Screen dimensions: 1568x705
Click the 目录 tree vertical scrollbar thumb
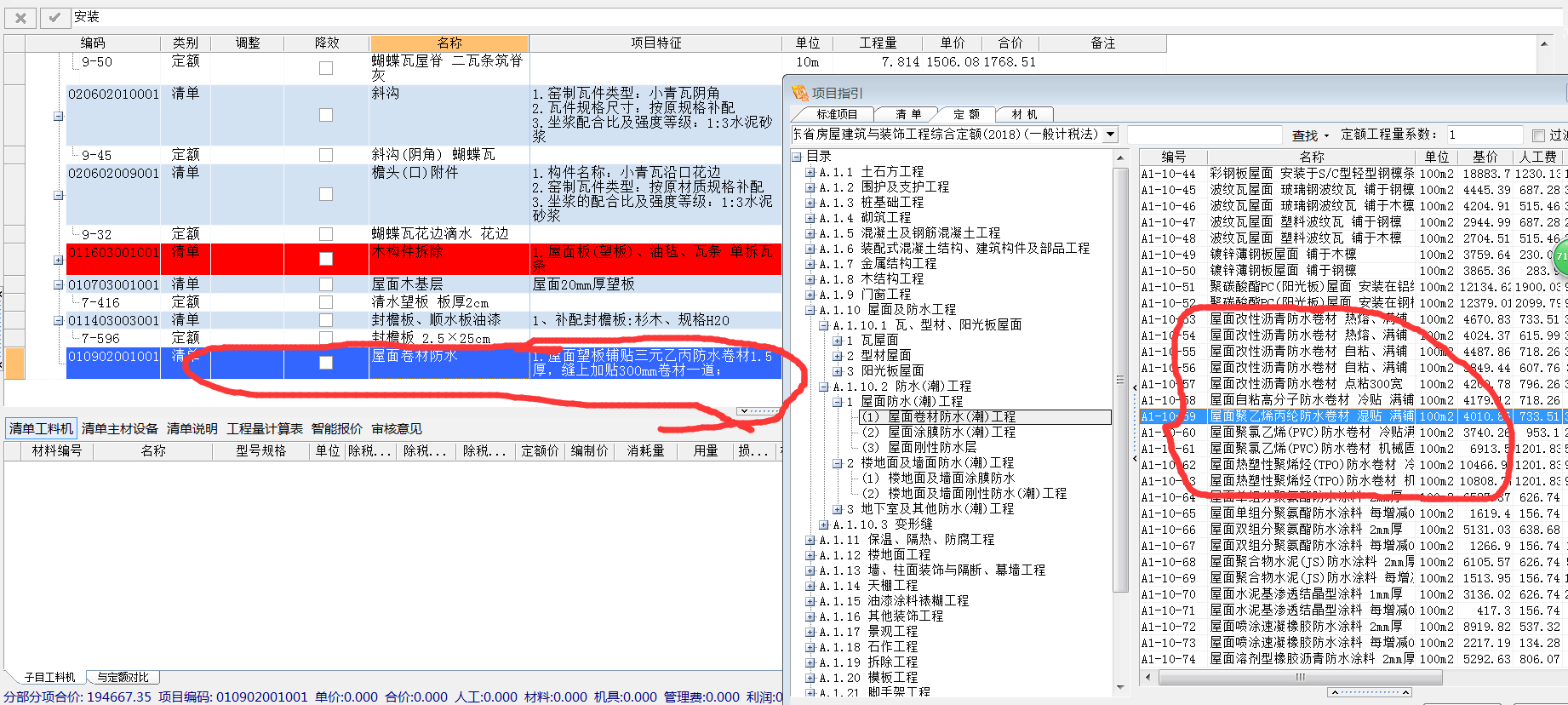1121,380
